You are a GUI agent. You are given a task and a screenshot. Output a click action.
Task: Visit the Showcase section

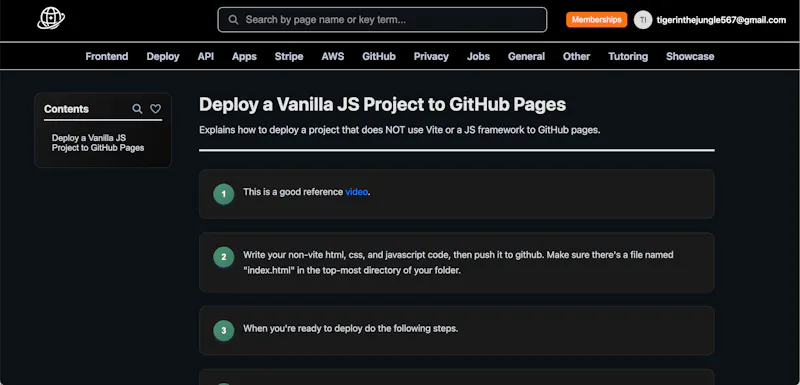click(690, 56)
